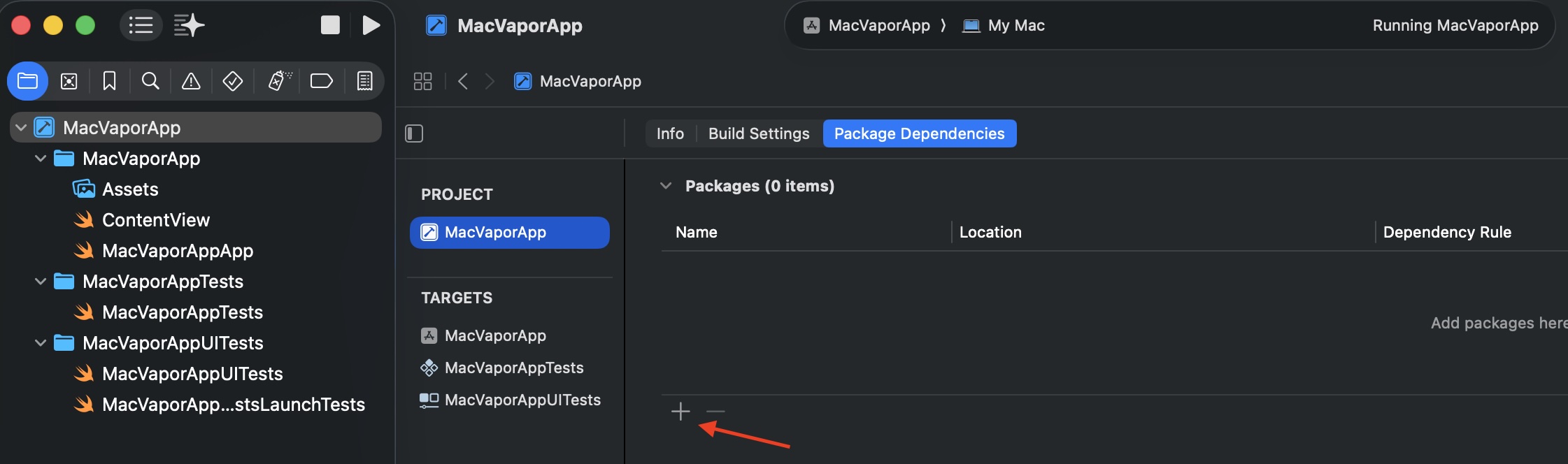Image resolution: width=1568 pixels, height=464 pixels.
Task: Select the Assets catalog file
Action: [129, 189]
